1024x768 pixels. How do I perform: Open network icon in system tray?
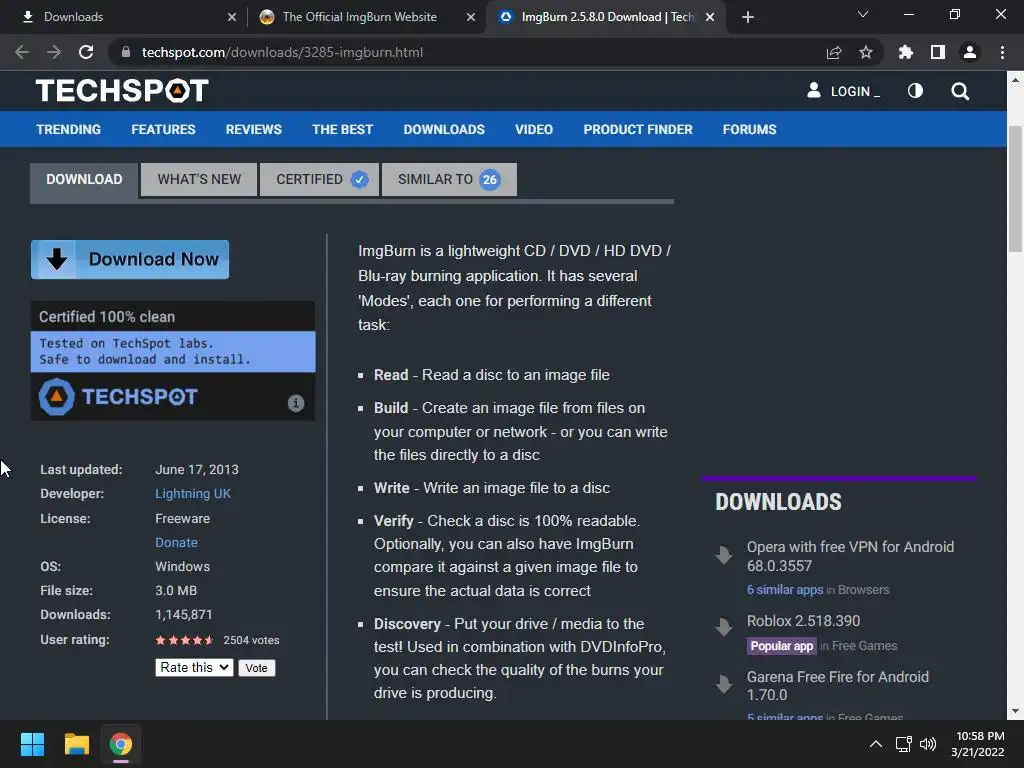coord(904,744)
